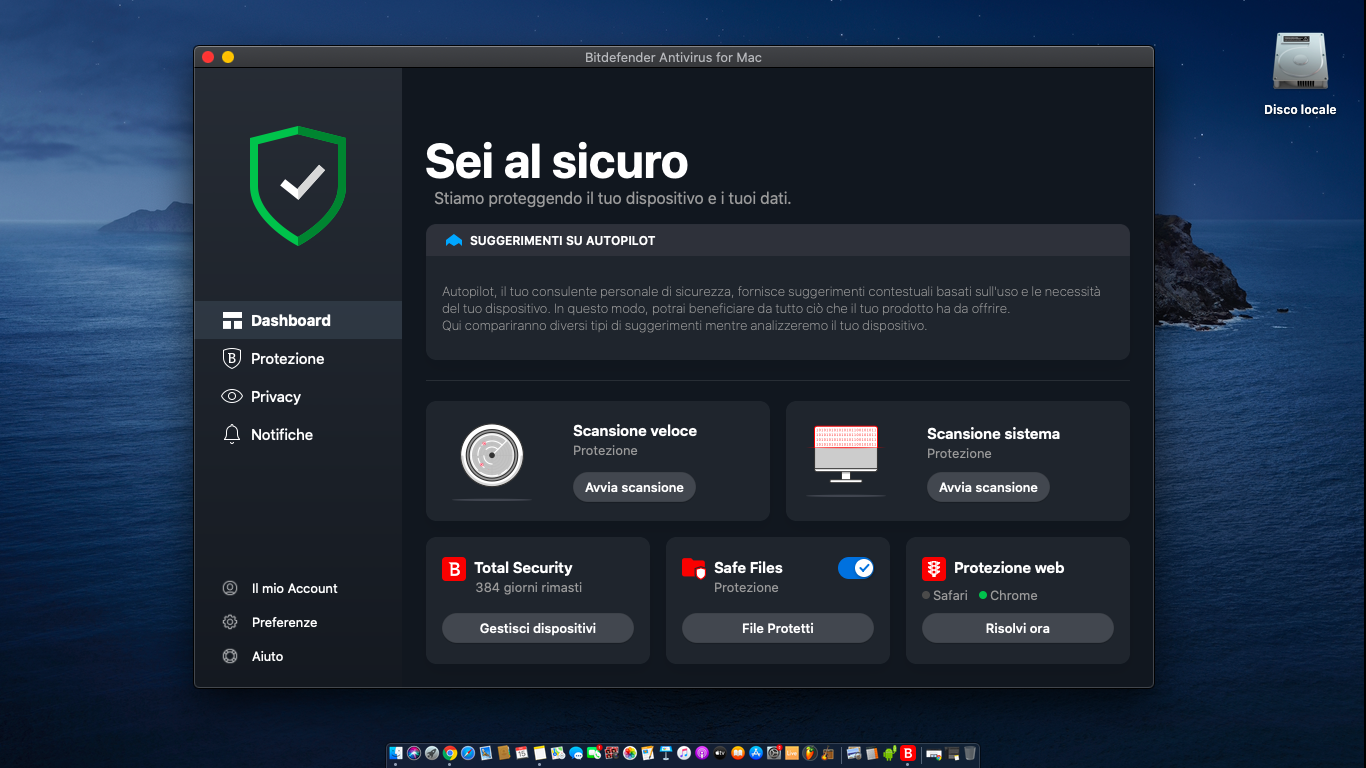This screenshot has height=768, width=1366.
Task: Open Google Chrome from the Dock
Action: click(x=450, y=753)
